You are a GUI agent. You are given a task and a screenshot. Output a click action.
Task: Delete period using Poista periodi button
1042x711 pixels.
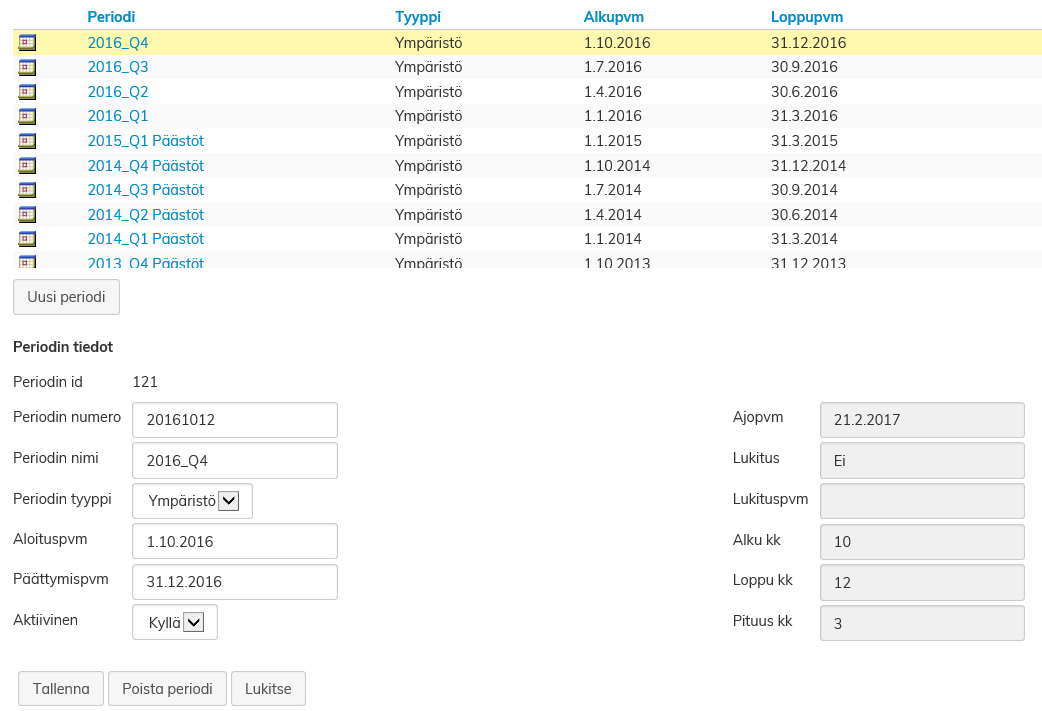(x=167, y=689)
